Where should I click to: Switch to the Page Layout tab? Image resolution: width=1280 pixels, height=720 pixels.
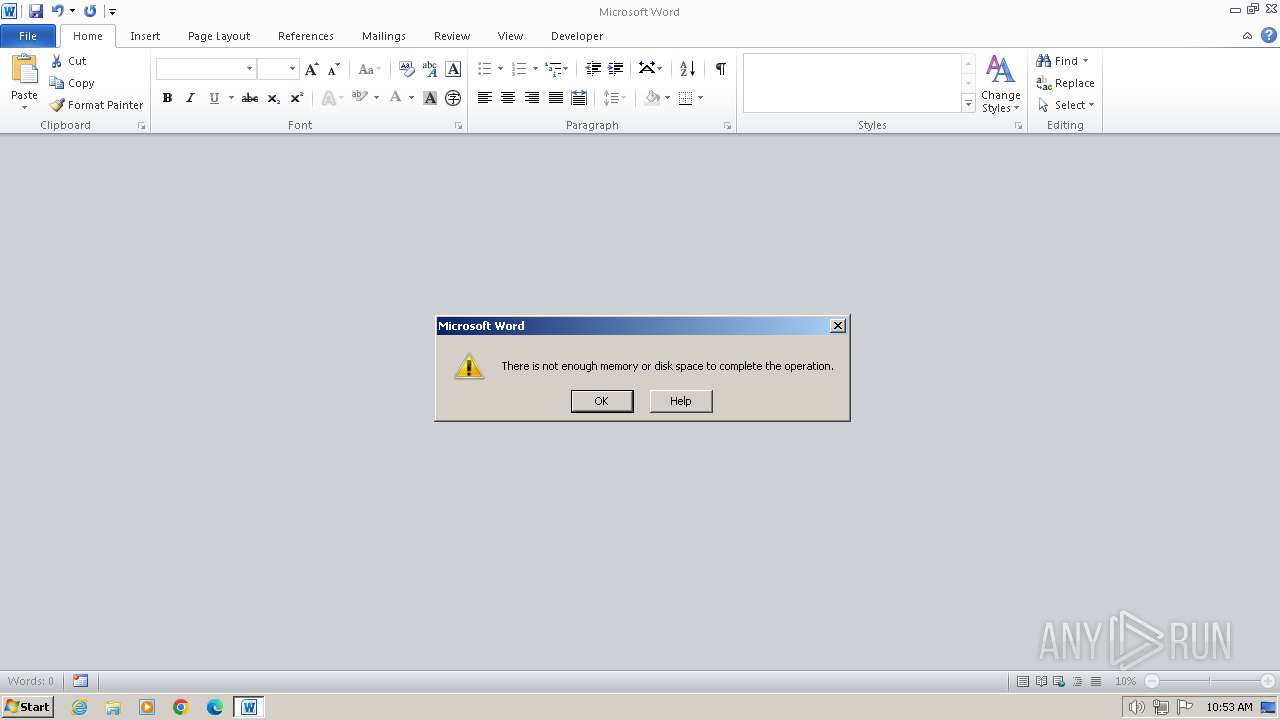coord(219,36)
